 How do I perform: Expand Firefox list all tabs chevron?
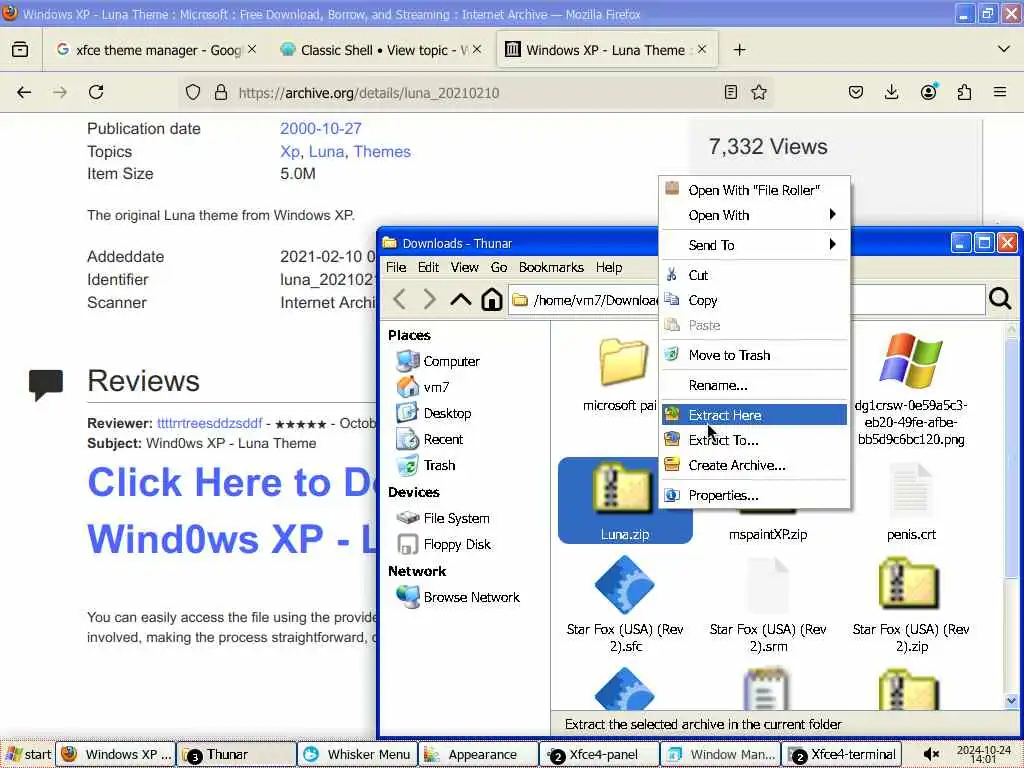tap(1004, 50)
